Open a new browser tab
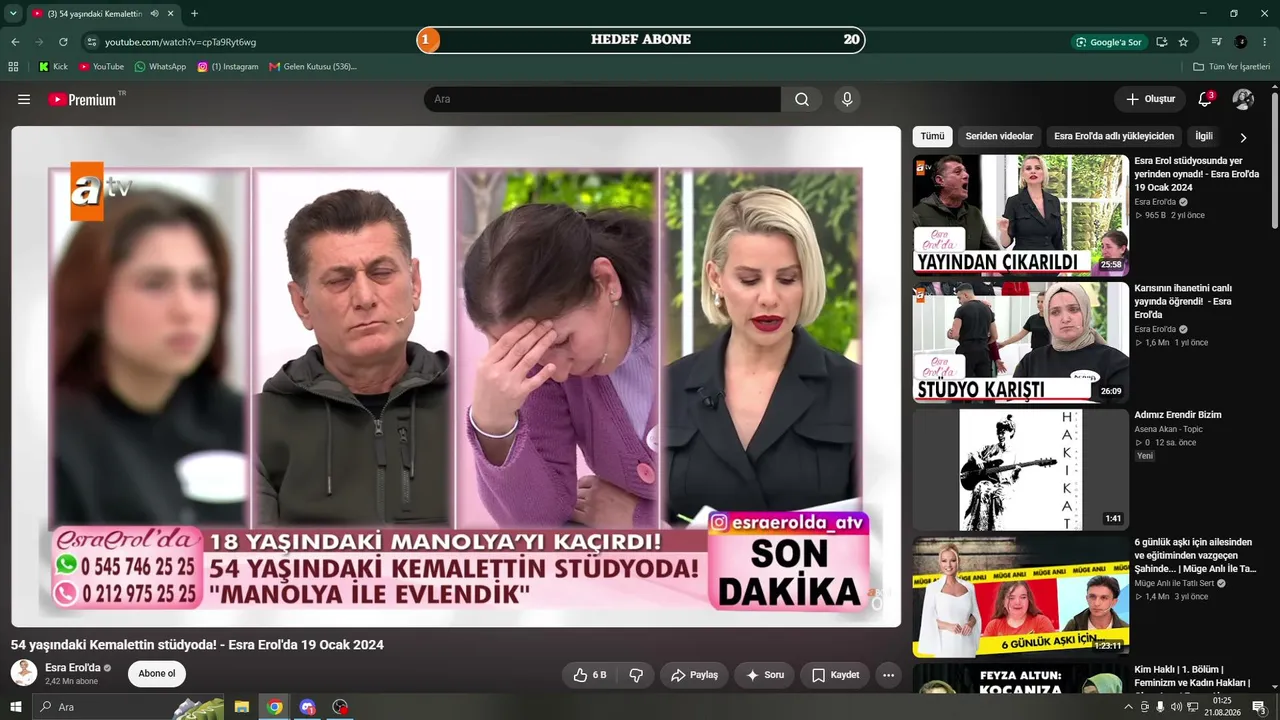1280x720 pixels. coord(194,14)
